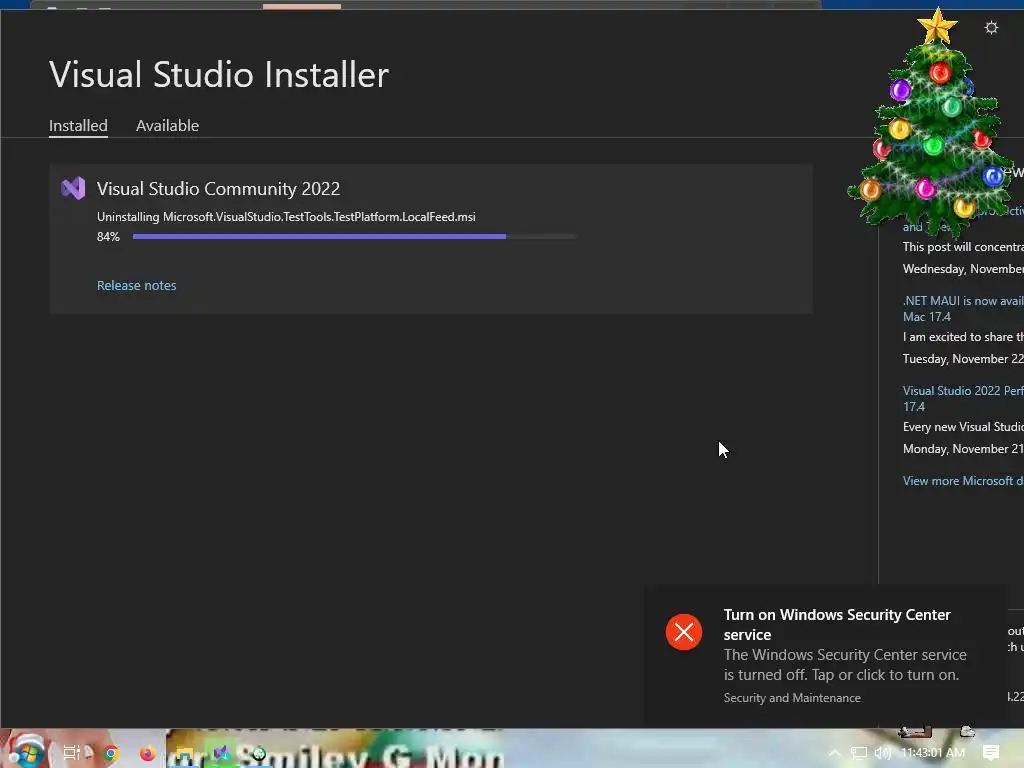This screenshot has height=768, width=1024.
Task: Open the network icon in system tray
Action: (859, 753)
